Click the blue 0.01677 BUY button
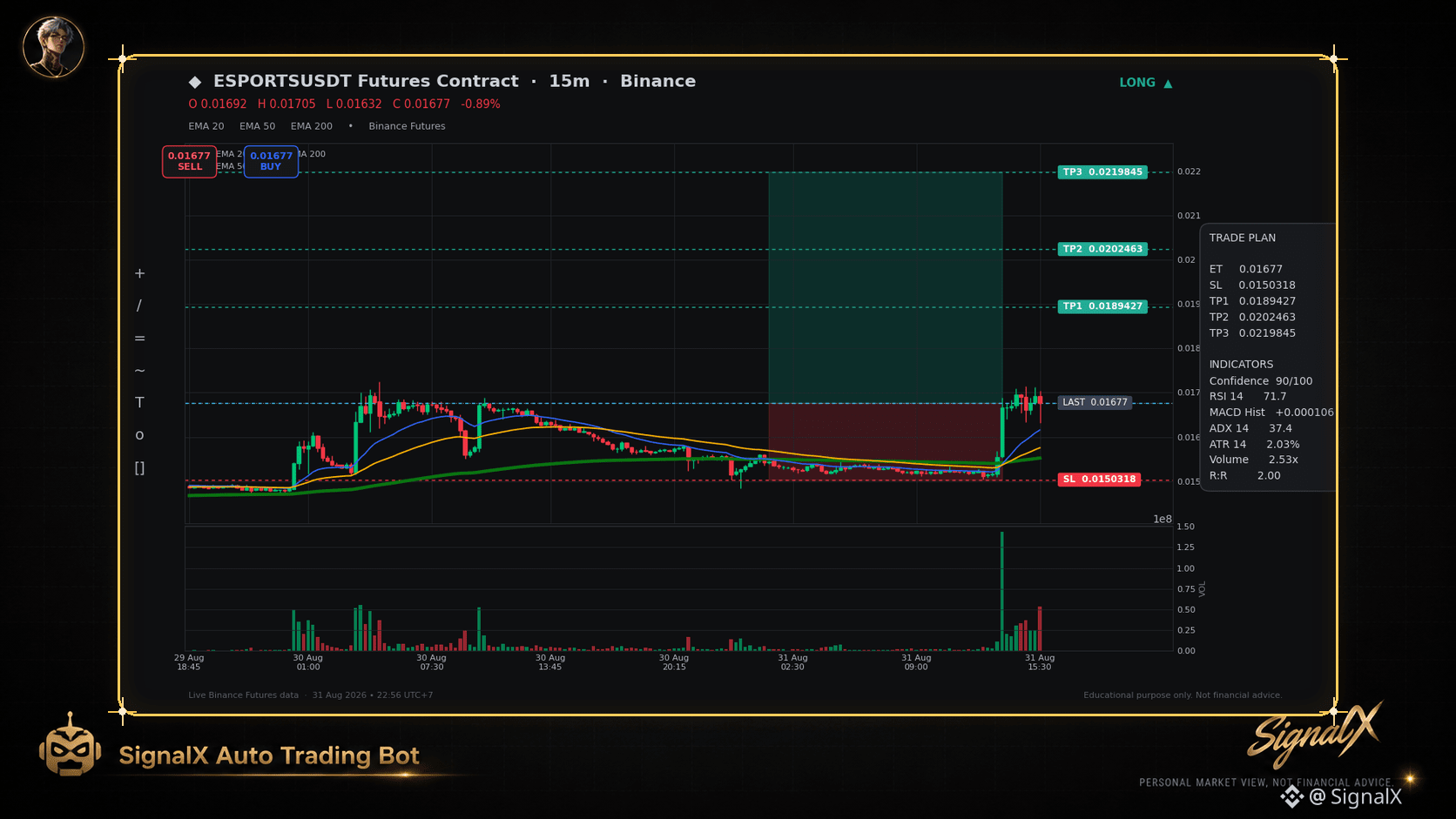1456x819 pixels. tap(271, 161)
